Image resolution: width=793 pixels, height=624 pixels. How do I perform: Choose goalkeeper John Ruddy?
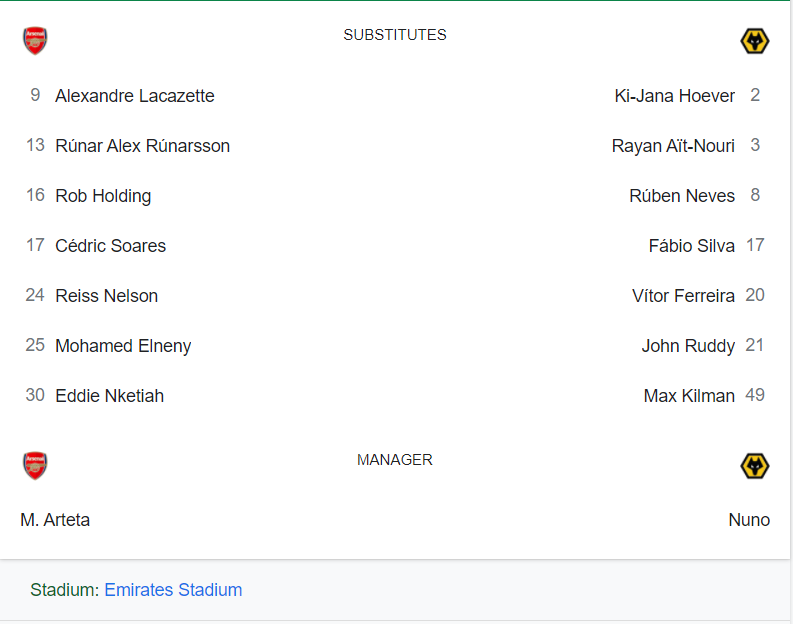tap(688, 346)
